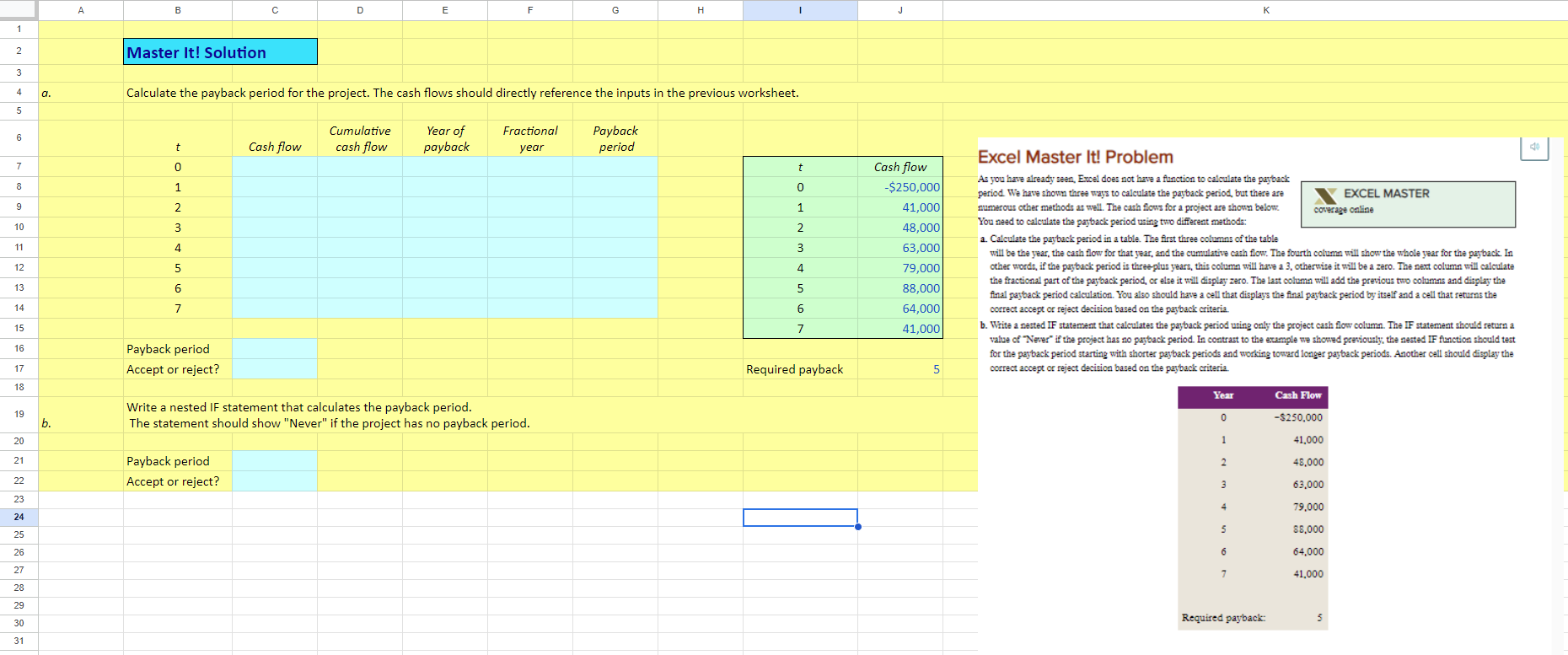Screen dimensions: 1568x655
Task: Click the fill handle of selected cell I24
Action: tap(858, 527)
